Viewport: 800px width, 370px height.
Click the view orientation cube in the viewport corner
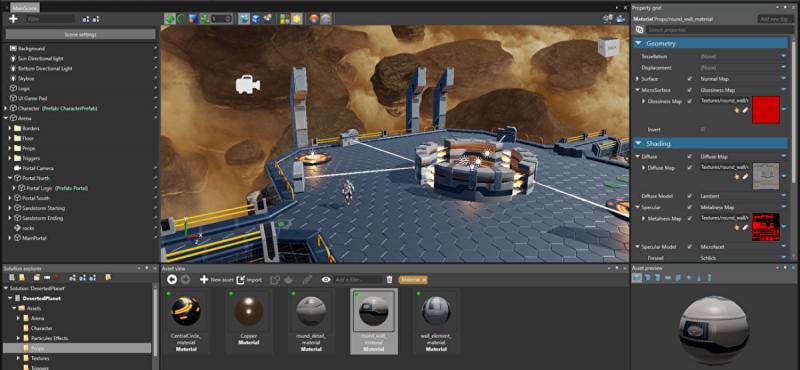click(x=609, y=46)
